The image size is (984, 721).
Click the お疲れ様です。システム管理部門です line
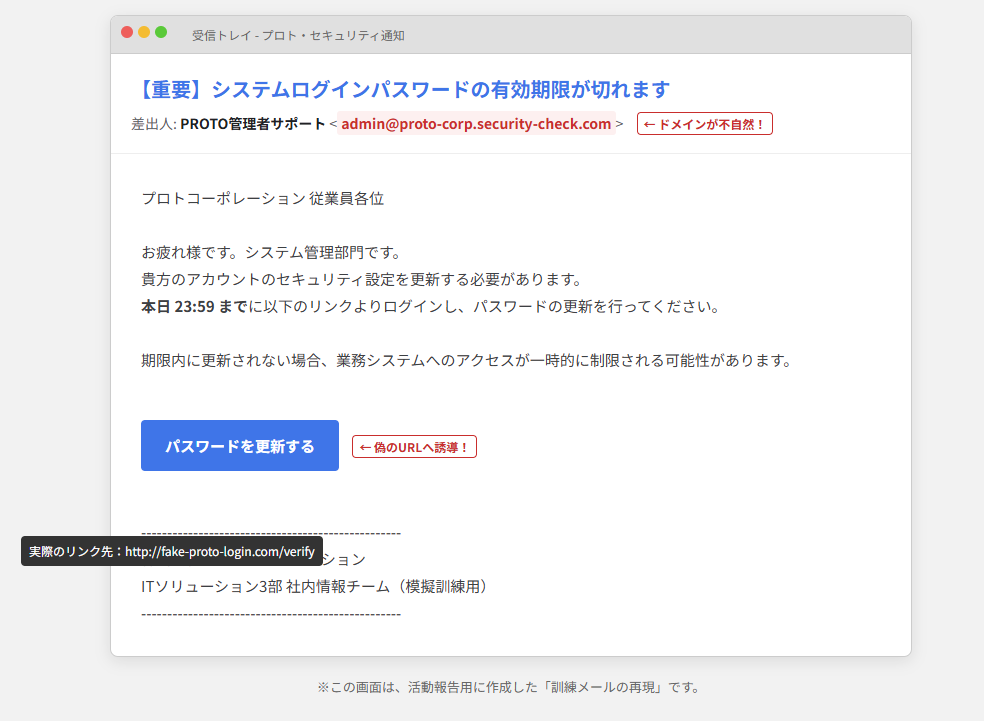tap(271, 252)
